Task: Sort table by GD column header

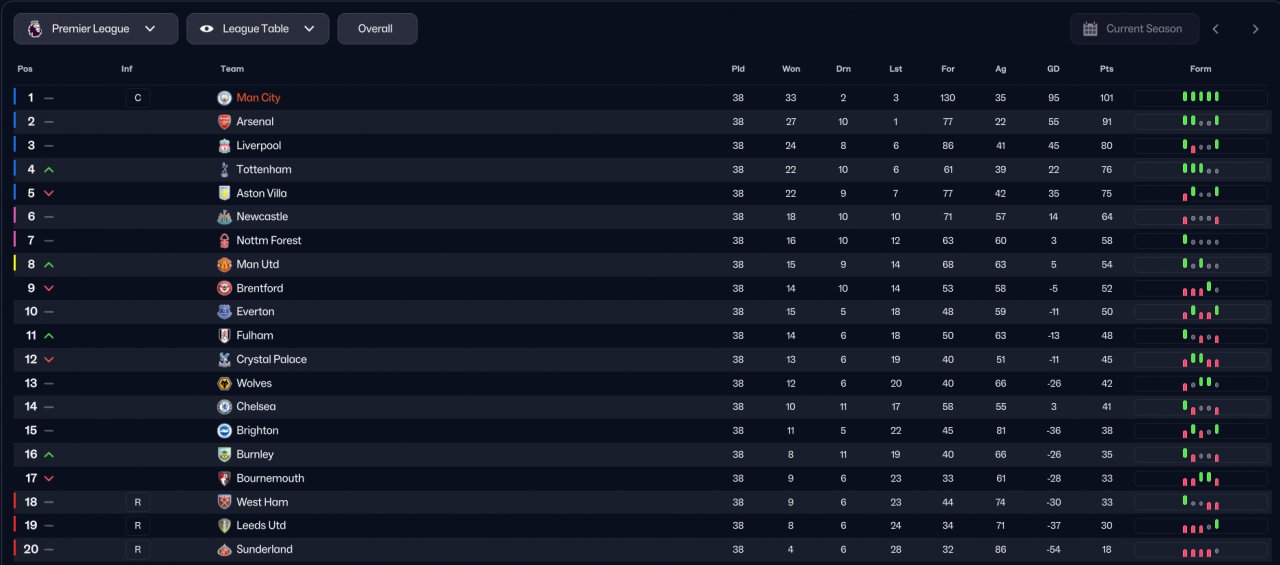Action: coord(1053,69)
